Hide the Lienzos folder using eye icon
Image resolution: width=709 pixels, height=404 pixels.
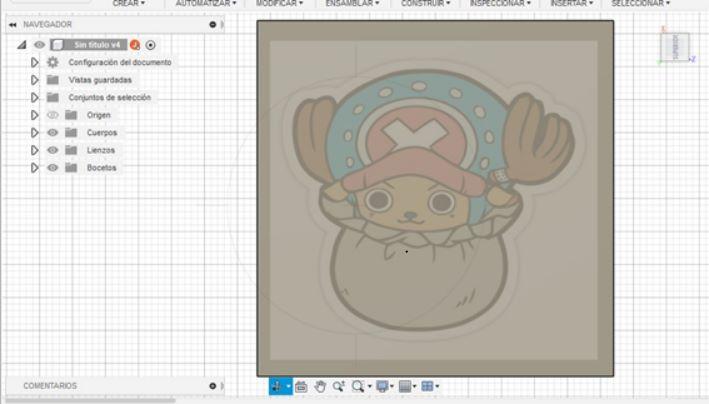click(53, 150)
